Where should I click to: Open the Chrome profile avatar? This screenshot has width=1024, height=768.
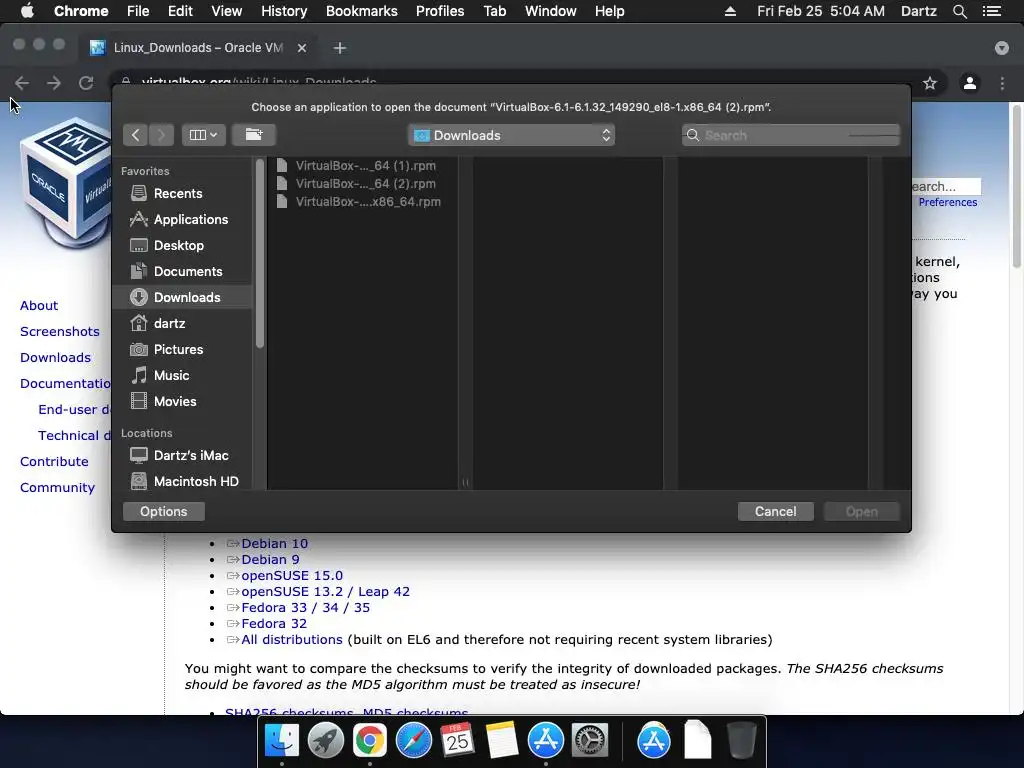[x=970, y=83]
